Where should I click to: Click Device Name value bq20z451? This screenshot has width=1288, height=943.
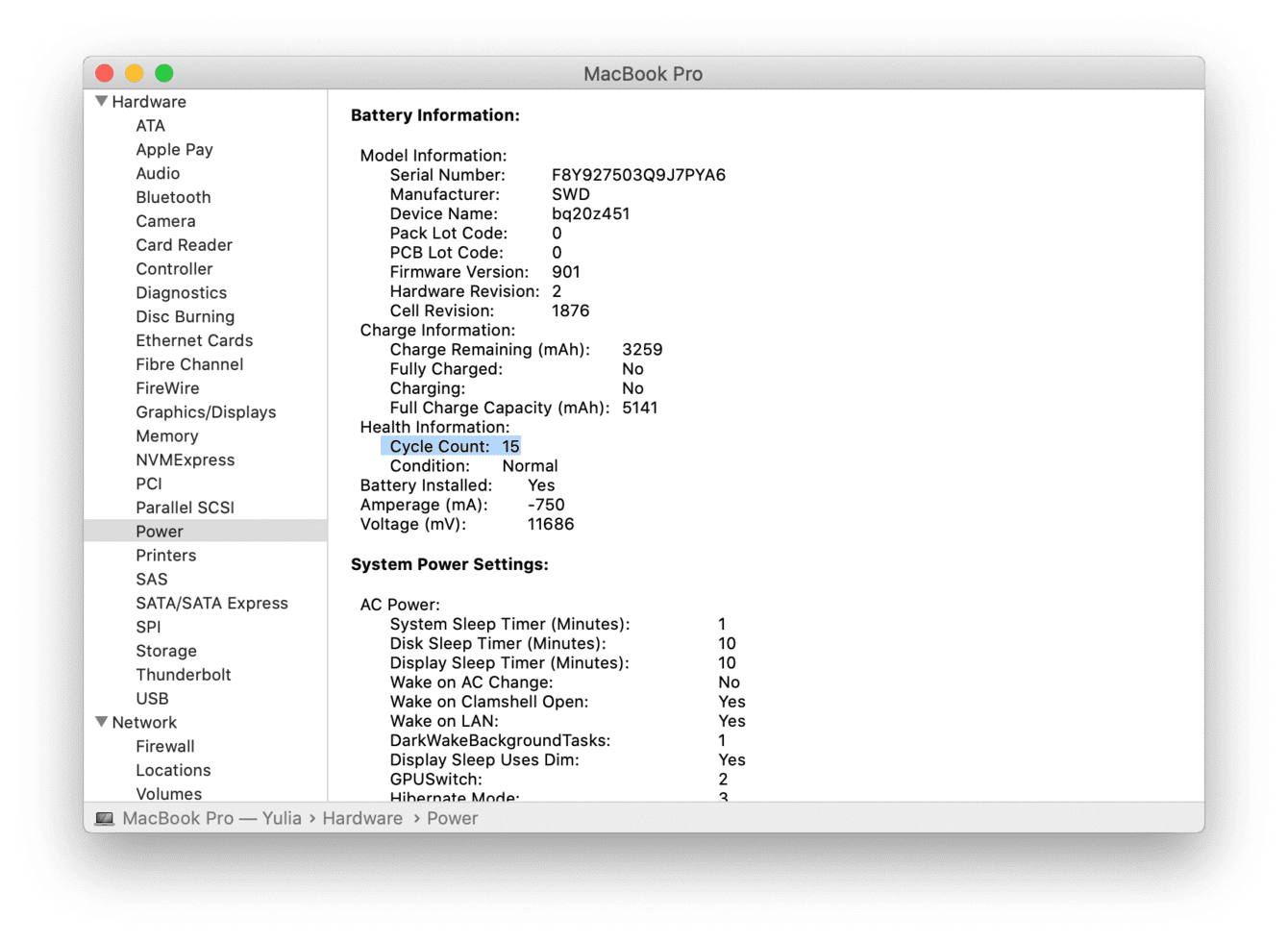590,213
